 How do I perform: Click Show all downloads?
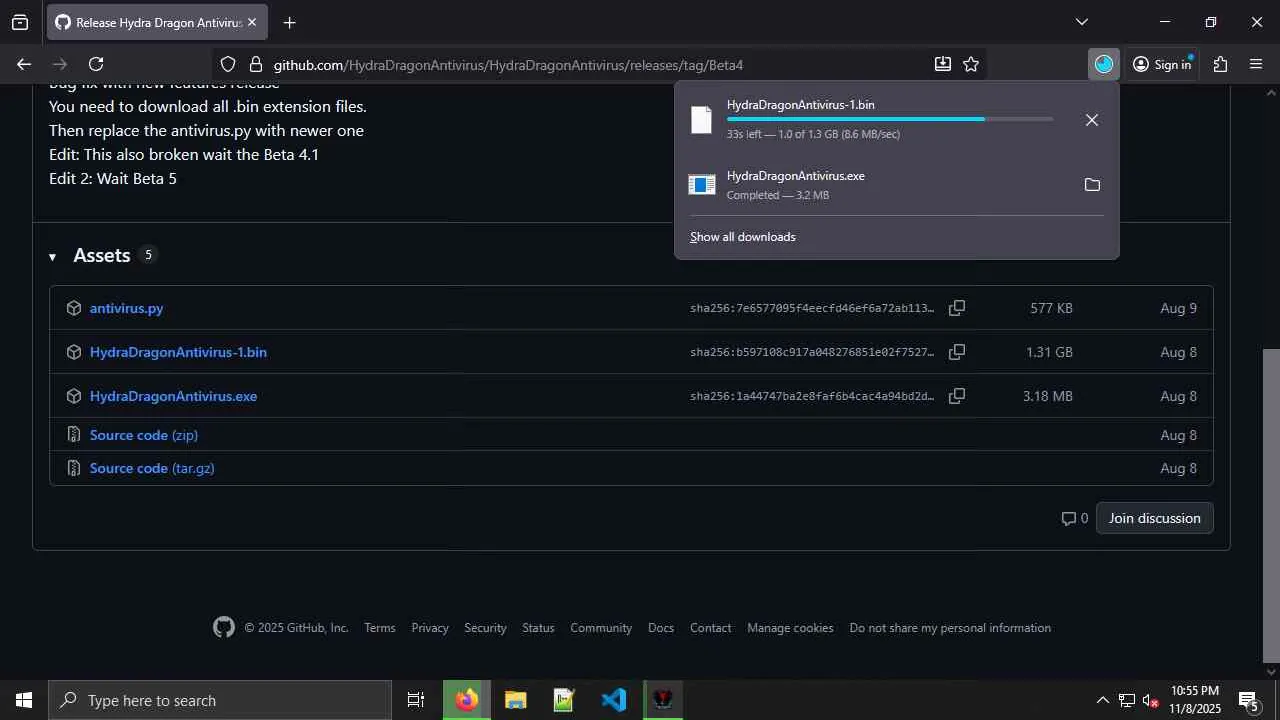pos(743,237)
